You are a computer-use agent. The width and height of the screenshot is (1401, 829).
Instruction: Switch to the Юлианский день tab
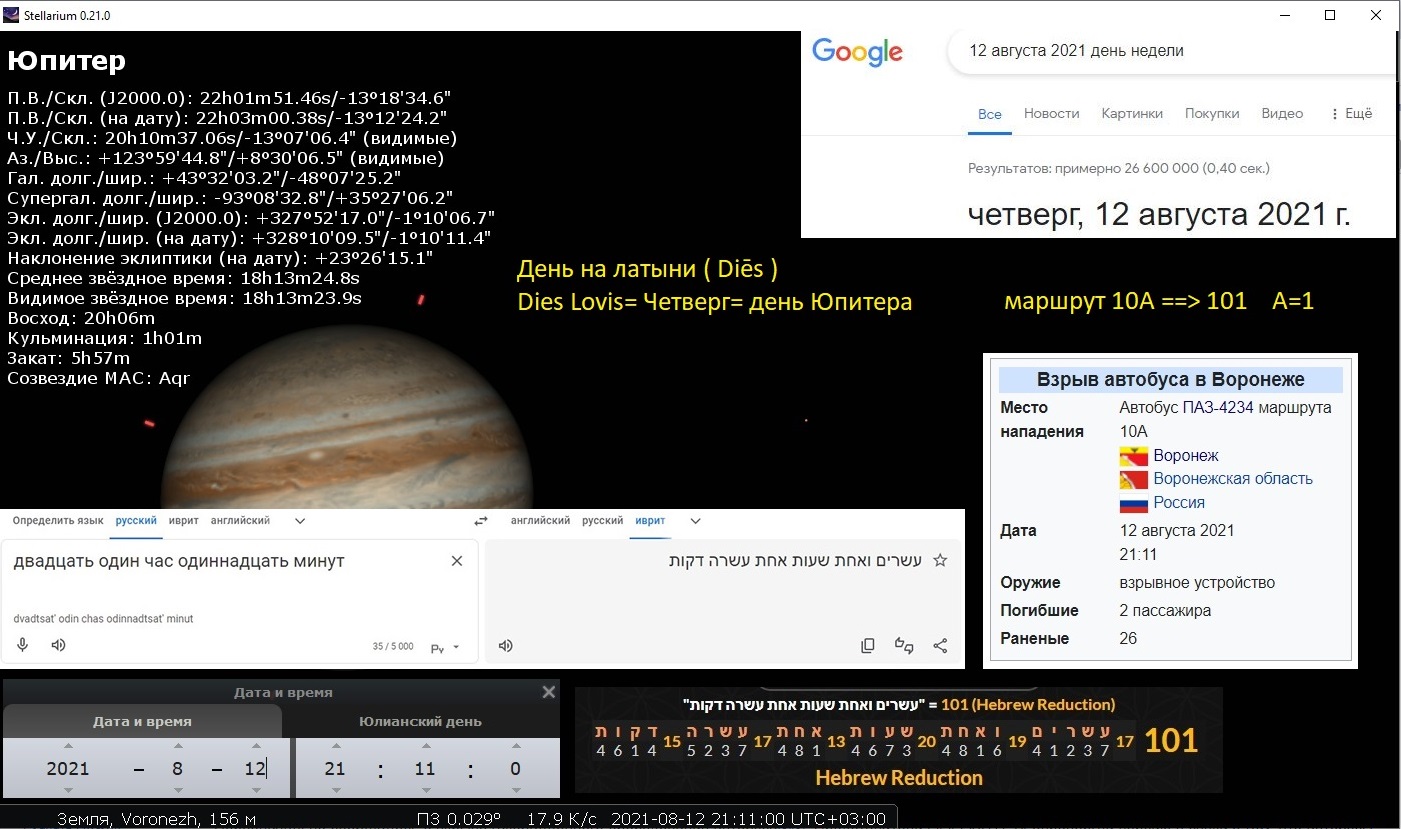pyautogui.click(x=420, y=721)
